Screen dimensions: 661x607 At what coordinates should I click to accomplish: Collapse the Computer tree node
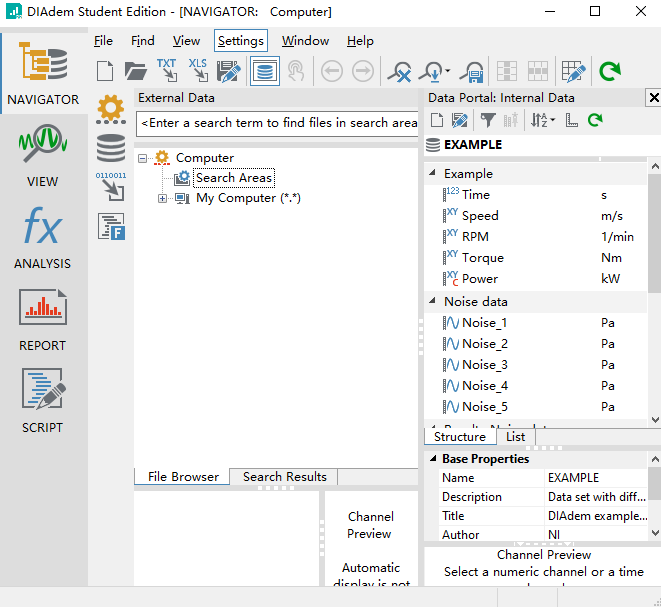[143, 158]
